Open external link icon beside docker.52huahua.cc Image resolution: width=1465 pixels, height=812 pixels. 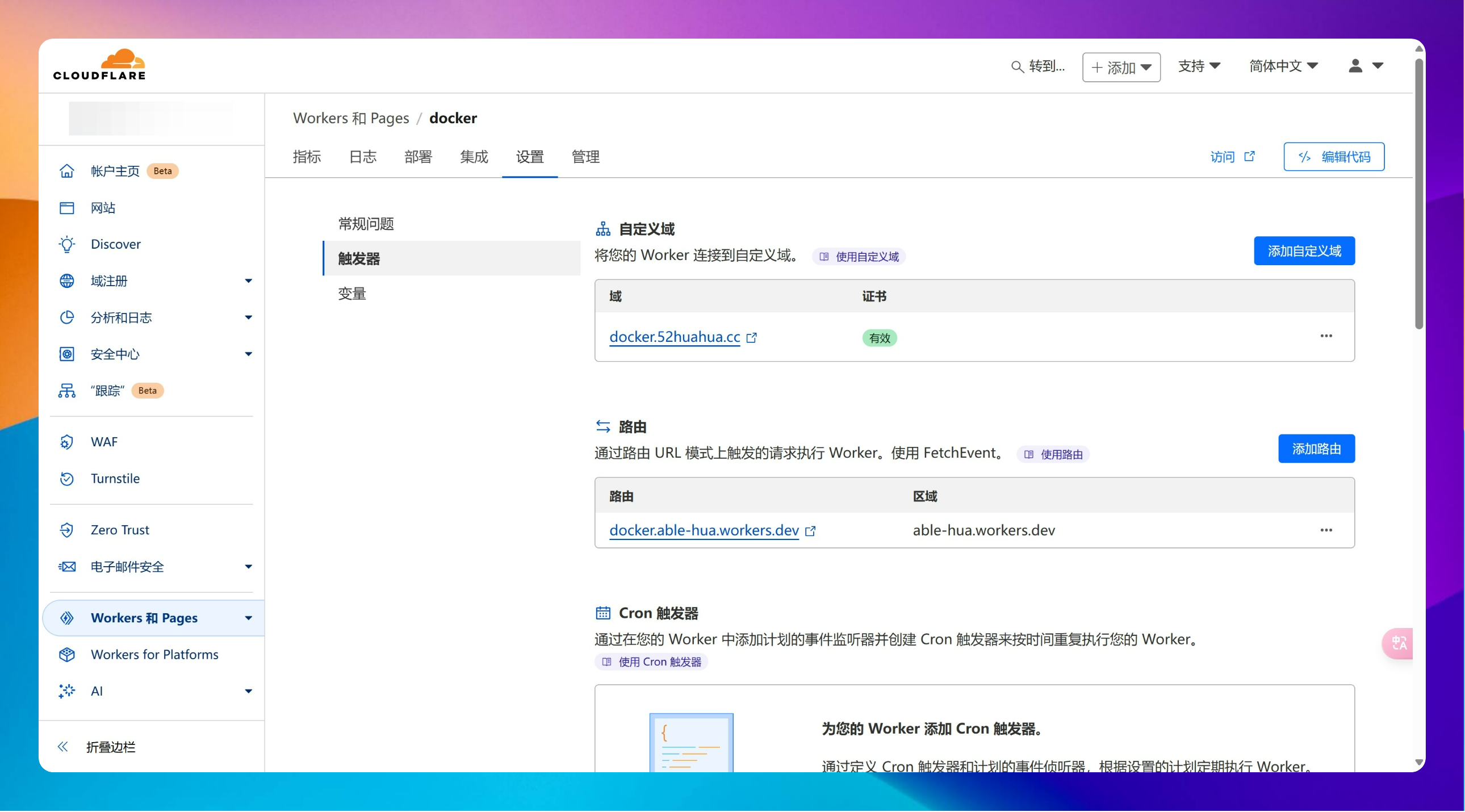coord(751,338)
